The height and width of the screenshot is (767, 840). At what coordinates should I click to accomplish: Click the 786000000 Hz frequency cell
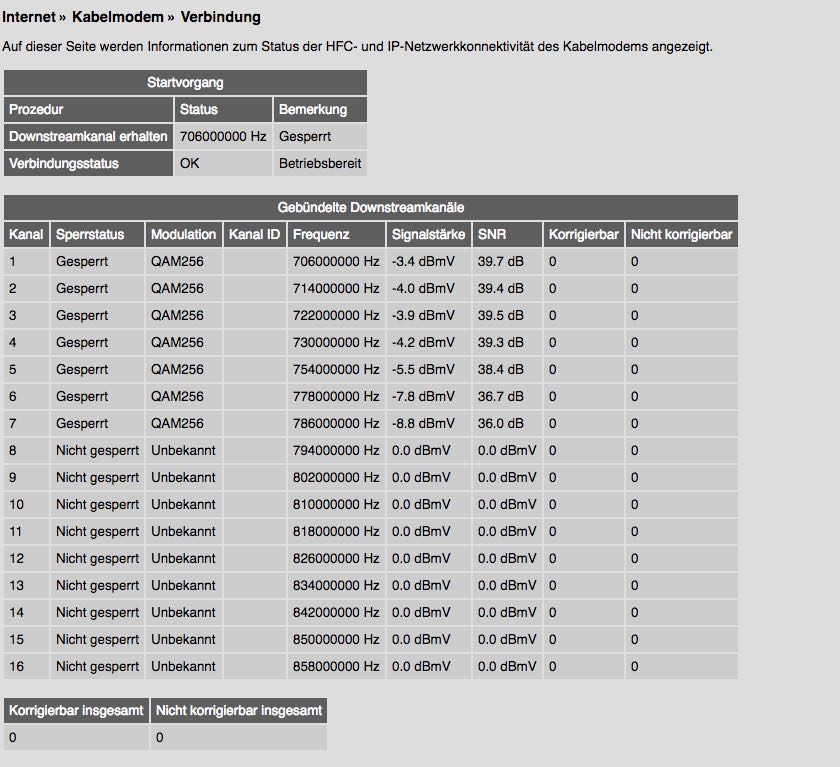point(336,423)
